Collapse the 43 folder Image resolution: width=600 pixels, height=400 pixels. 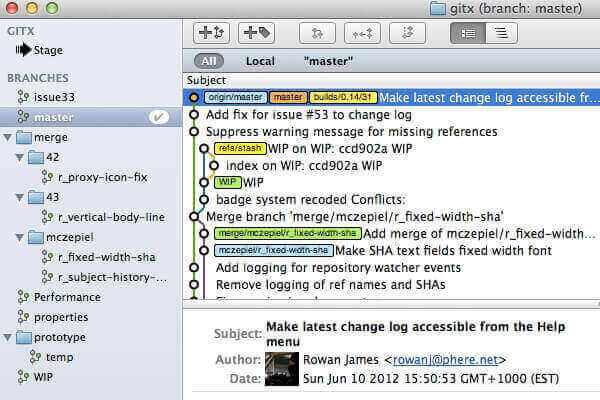(x=20, y=197)
